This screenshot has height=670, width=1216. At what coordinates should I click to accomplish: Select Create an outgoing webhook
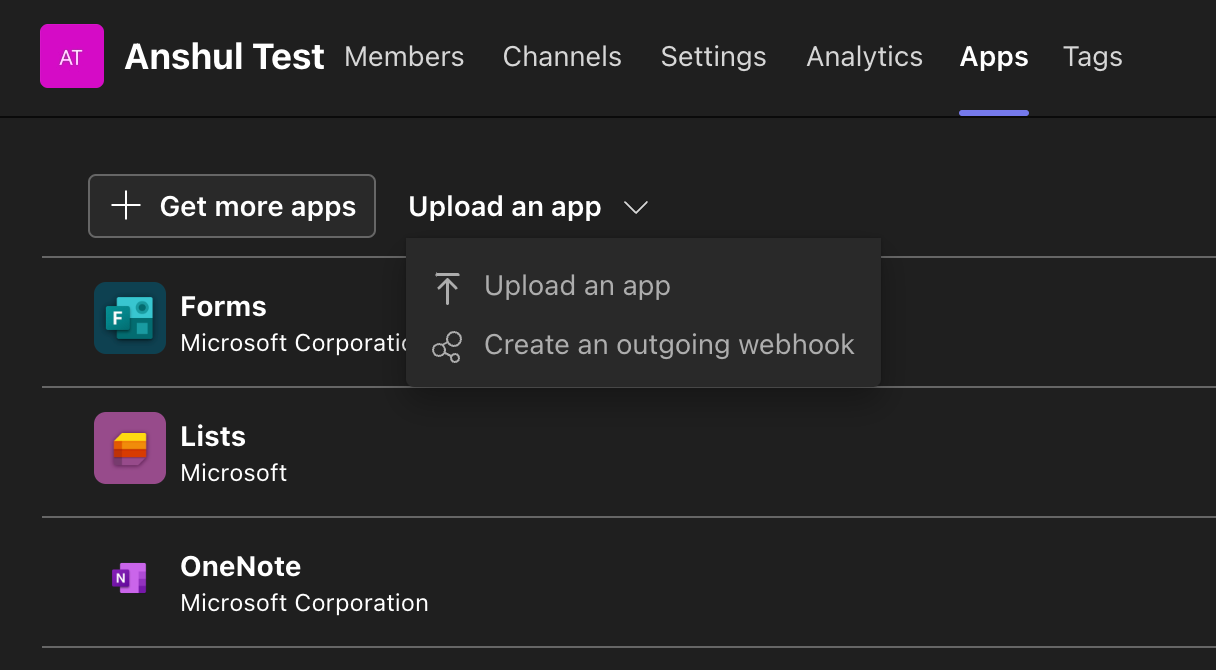tap(643, 345)
